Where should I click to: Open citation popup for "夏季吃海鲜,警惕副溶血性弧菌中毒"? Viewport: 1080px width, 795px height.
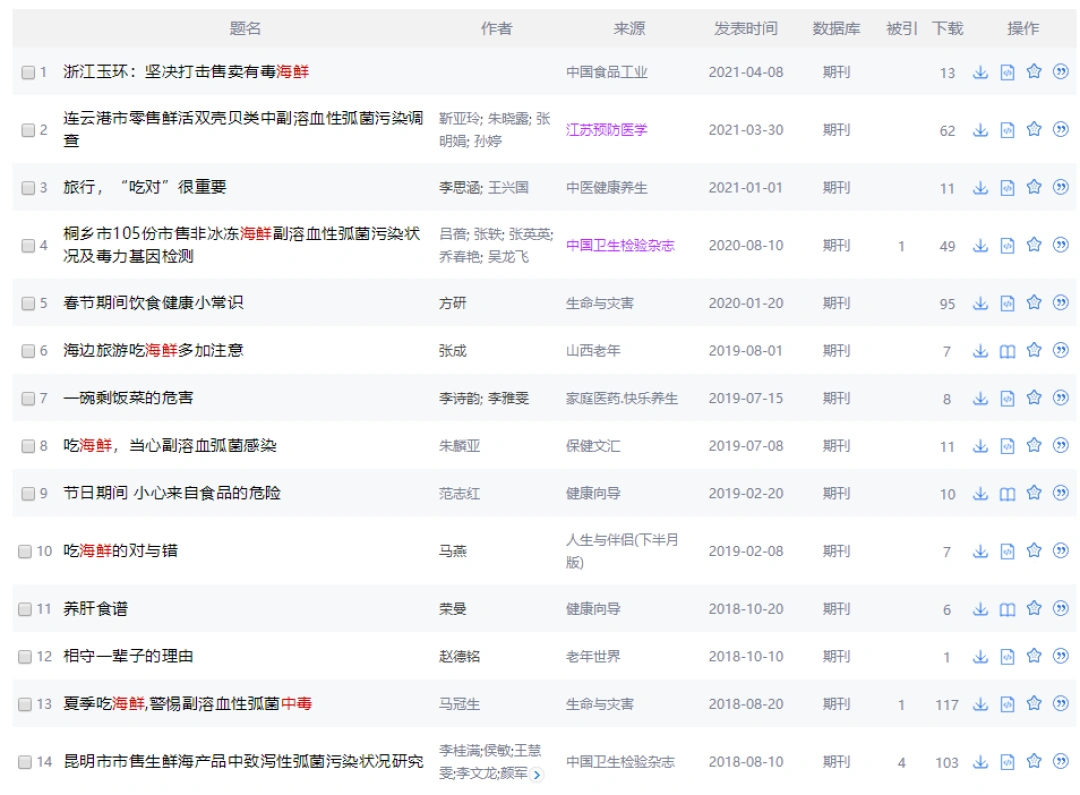click(1060, 704)
